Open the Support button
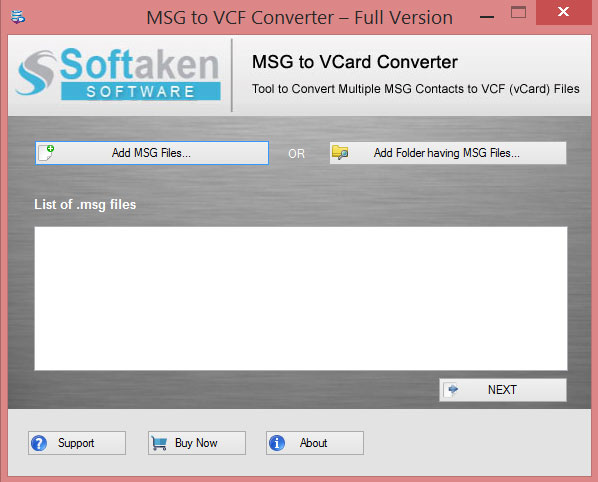 (77, 443)
